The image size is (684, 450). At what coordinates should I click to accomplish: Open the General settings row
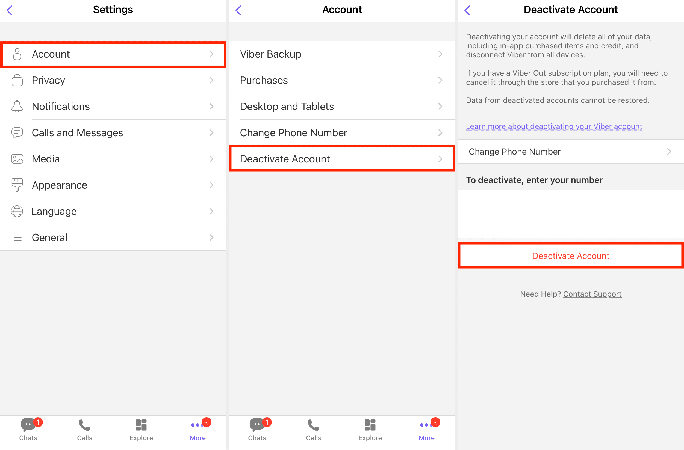tap(113, 237)
